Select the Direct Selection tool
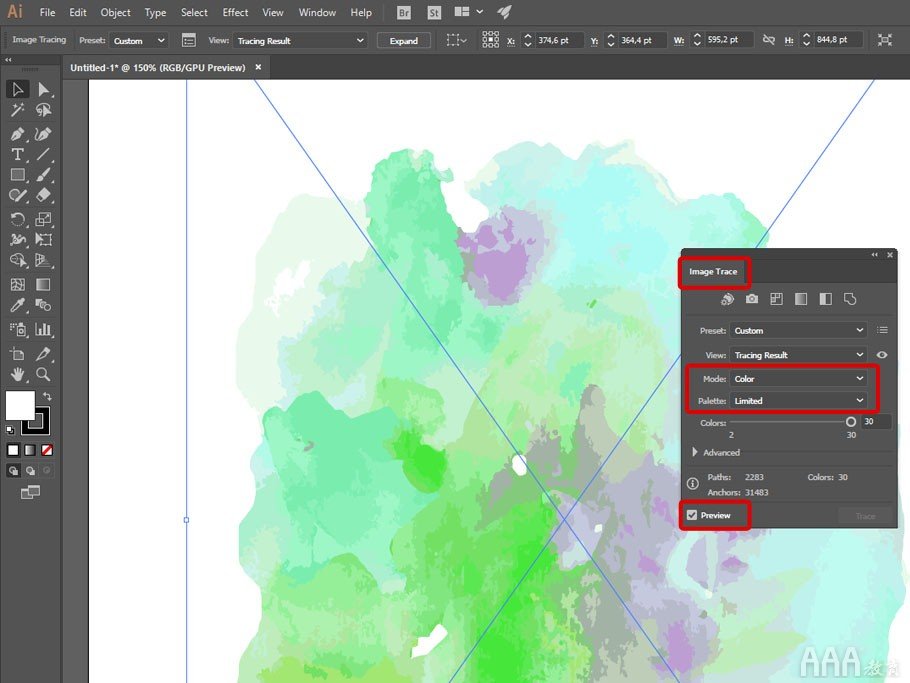The width and height of the screenshot is (910, 683). (44, 89)
